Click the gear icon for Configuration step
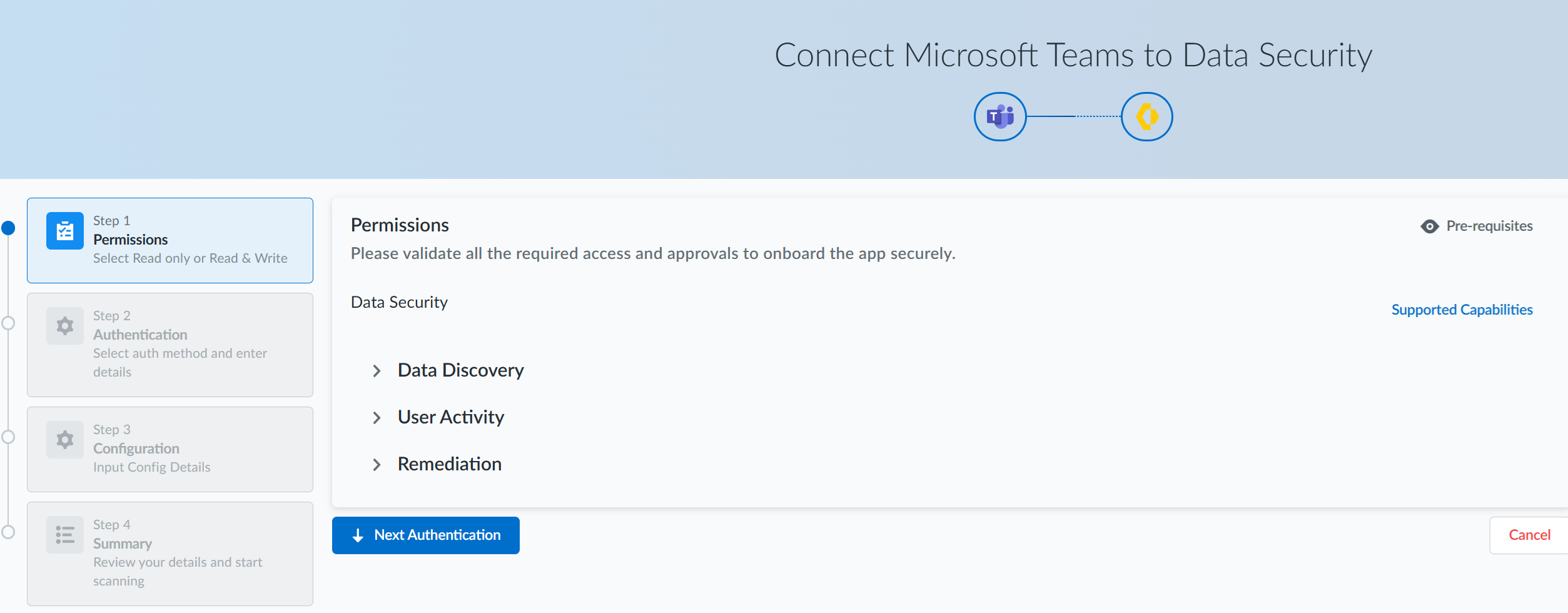This screenshot has height=613, width=1568. tap(65, 440)
